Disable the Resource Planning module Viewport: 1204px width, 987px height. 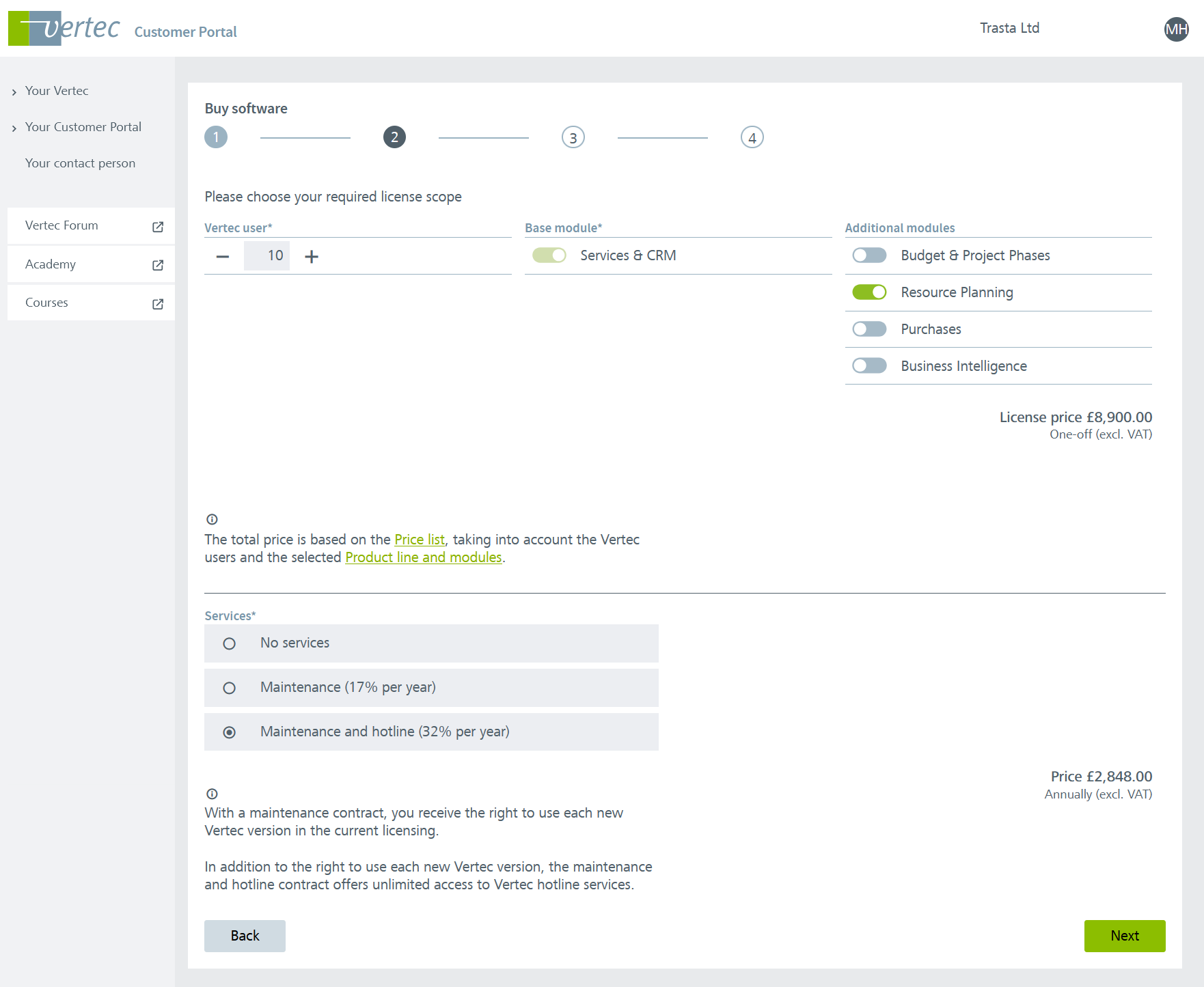click(869, 292)
